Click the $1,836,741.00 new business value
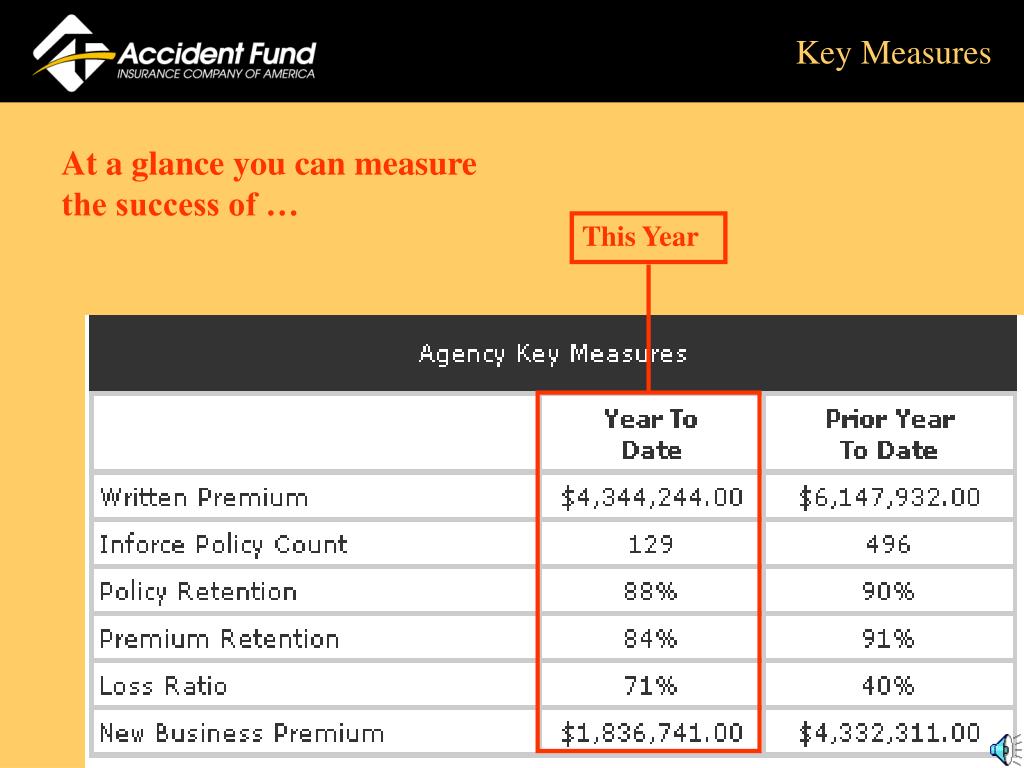The height and width of the screenshot is (768, 1024). coord(652,733)
